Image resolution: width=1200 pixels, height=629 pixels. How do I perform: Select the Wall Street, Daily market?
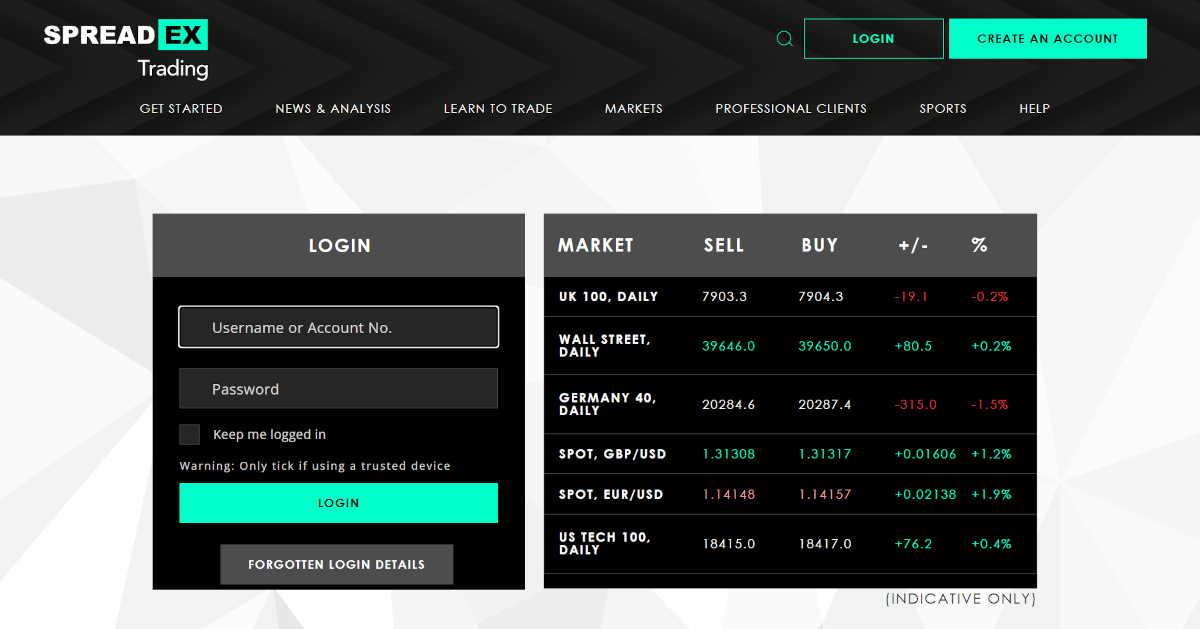790,346
